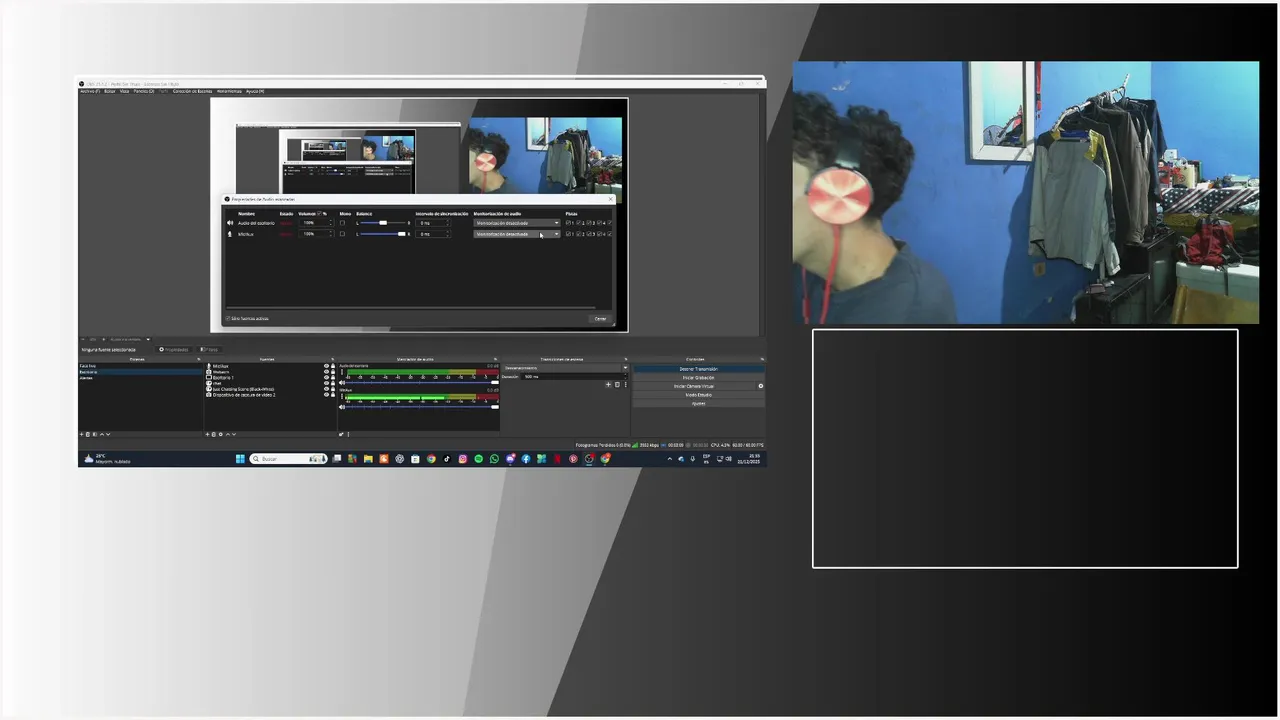Screen dimensions: 1280x720
Task: Lock the Mic/Aux source in Fuentes
Action: click(333, 366)
